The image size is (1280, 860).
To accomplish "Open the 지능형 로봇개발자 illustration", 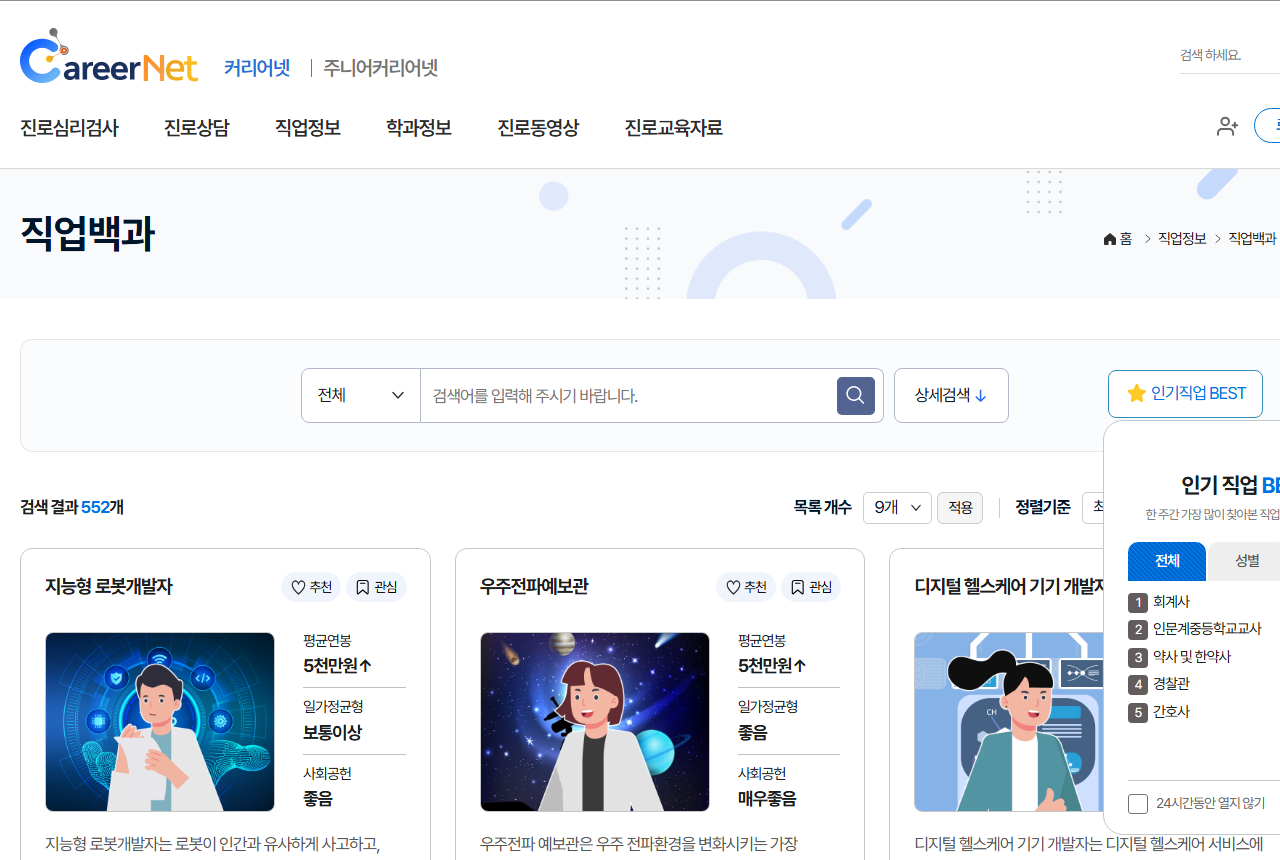I will [160, 722].
